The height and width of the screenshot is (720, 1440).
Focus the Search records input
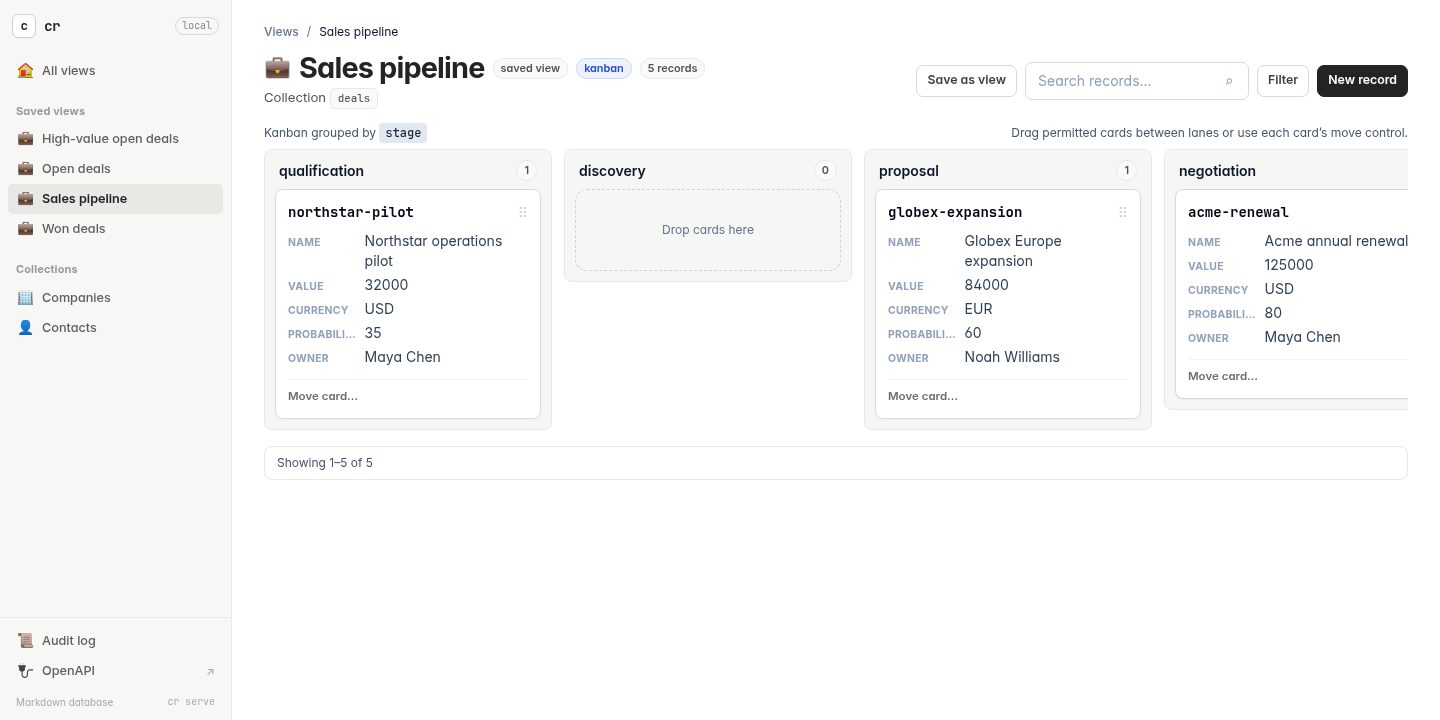pyautogui.click(x=1137, y=81)
